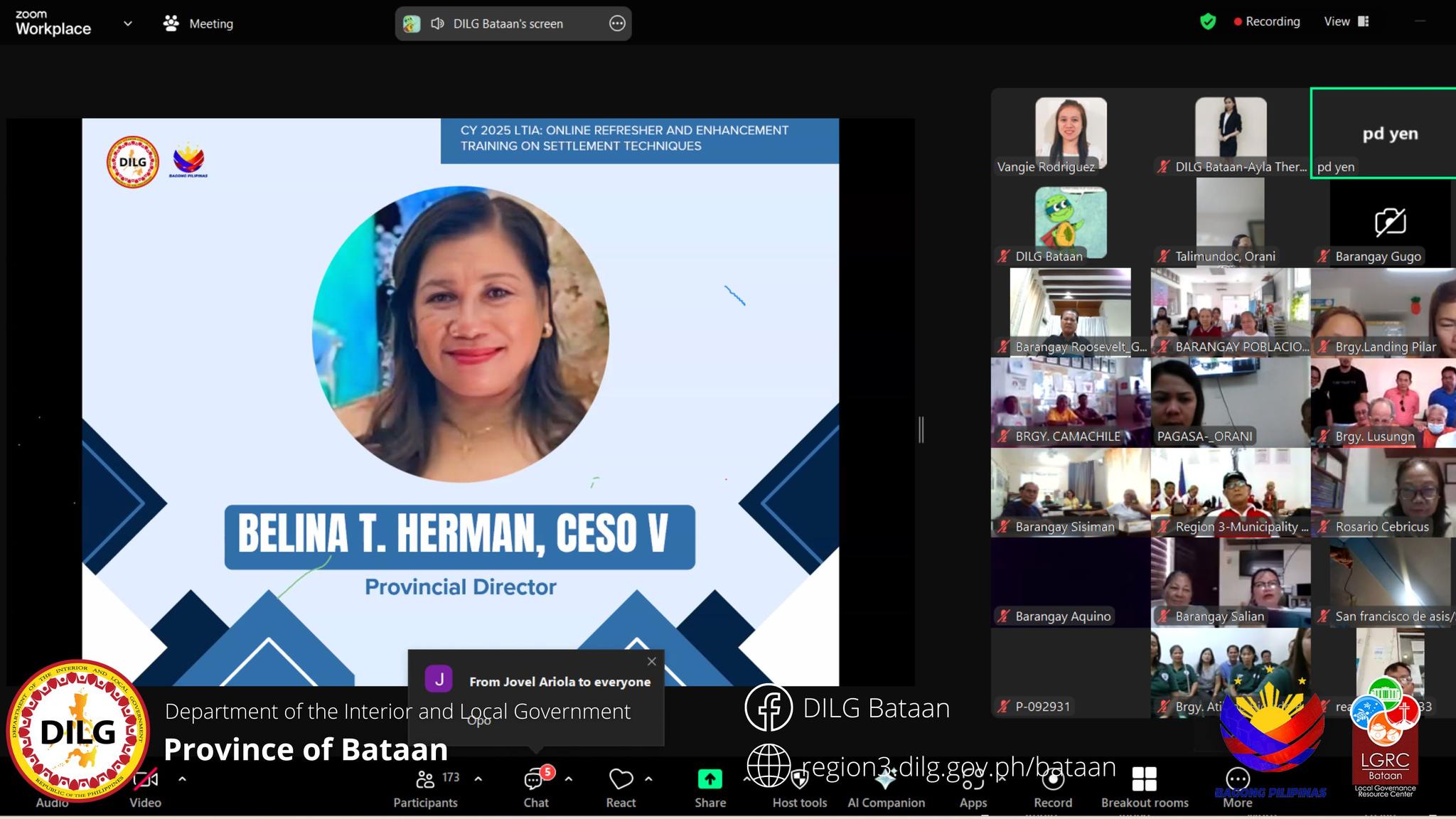Select the Brgy.Landing Pilar video tile
This screenshot has height=819, width=1456.
tap(1383, 312)
